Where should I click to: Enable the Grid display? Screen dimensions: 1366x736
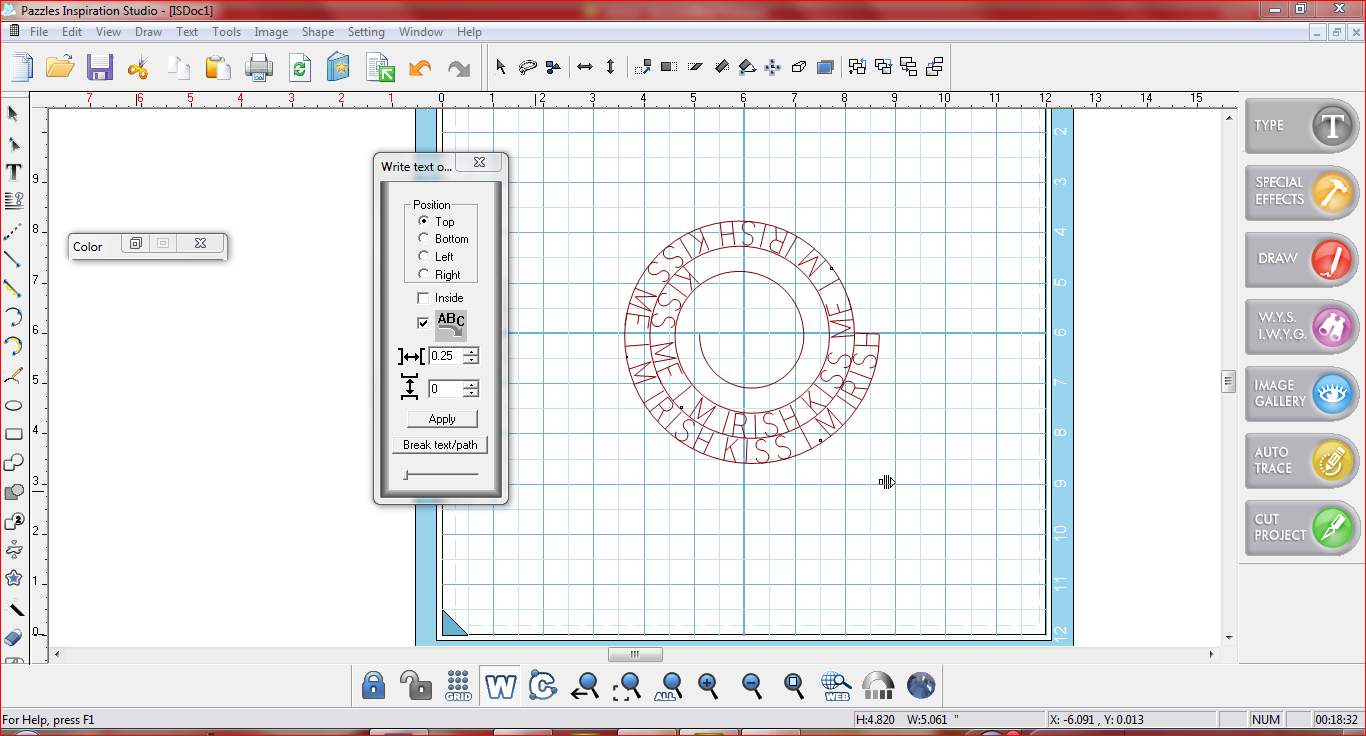click(458, 686)
